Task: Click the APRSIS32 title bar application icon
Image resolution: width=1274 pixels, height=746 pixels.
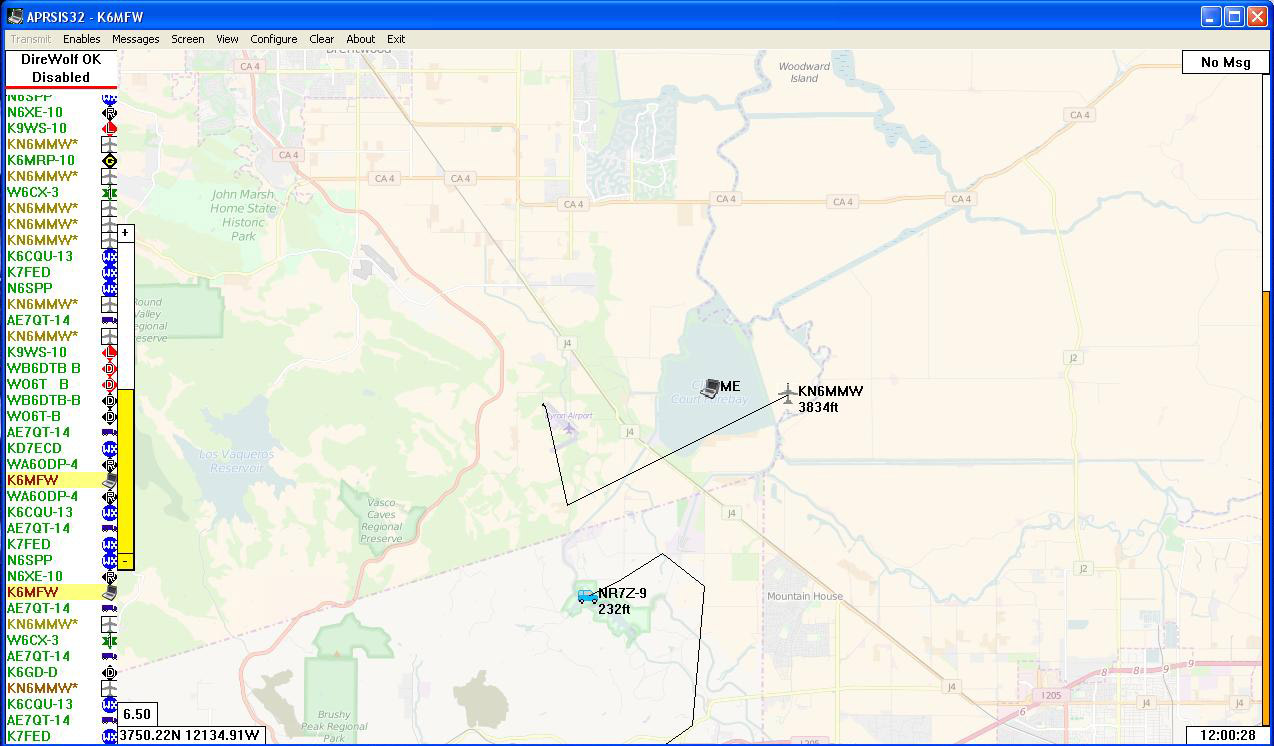Action: 15,16
